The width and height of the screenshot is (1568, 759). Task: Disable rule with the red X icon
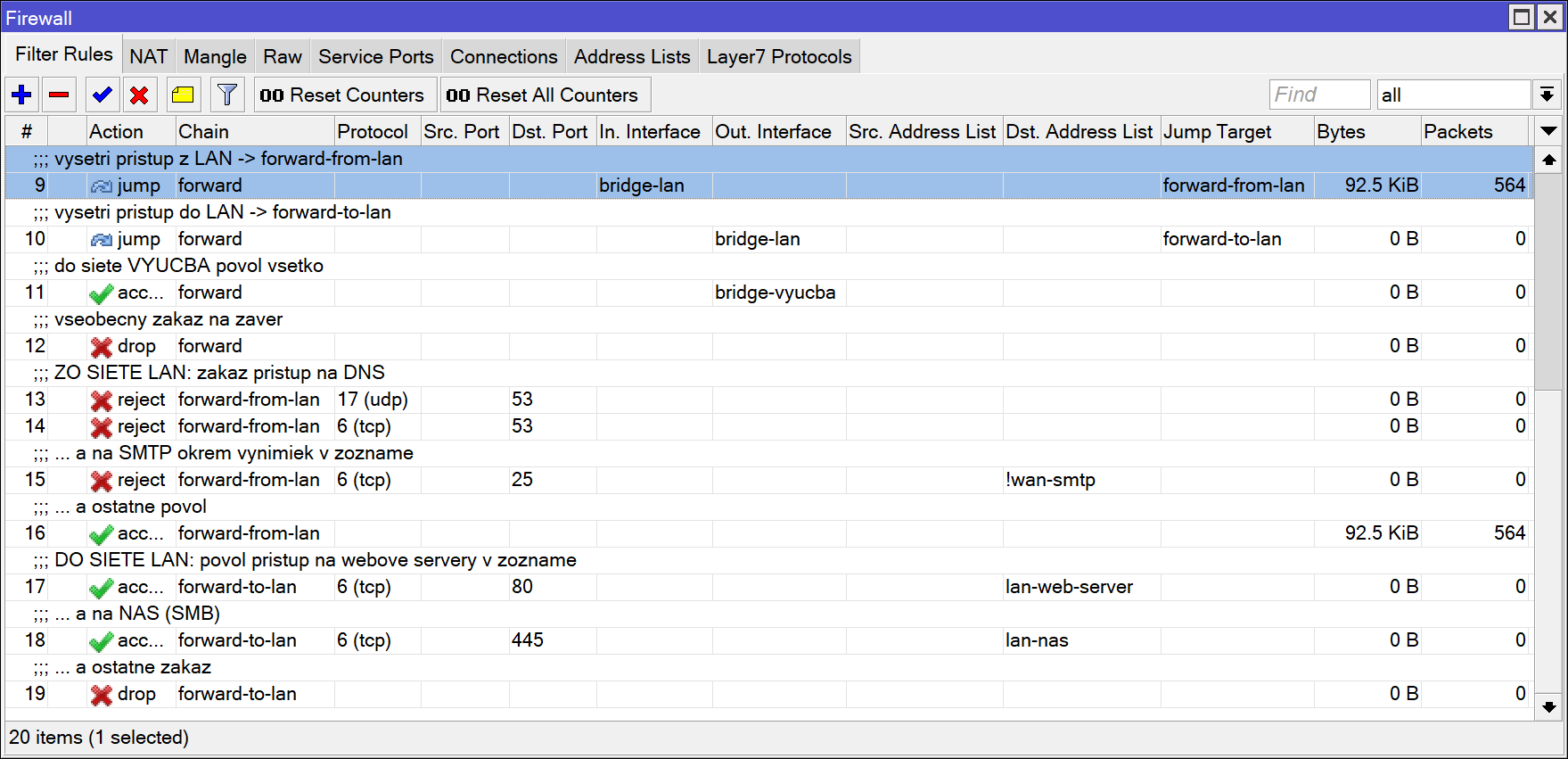(x=139, y=95)
